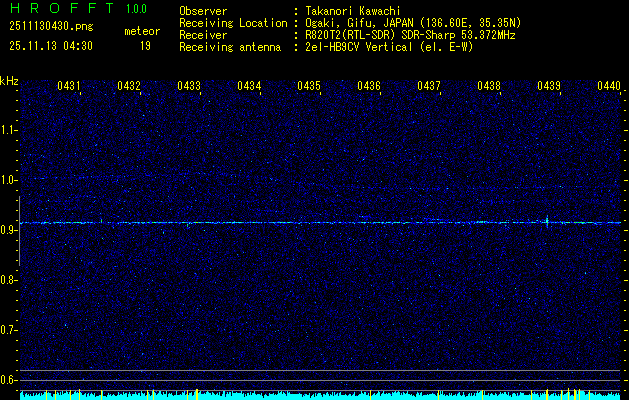Viewport: 629px width, 400px height.
Task: Click the 0439 time marker
Action: 549,87
